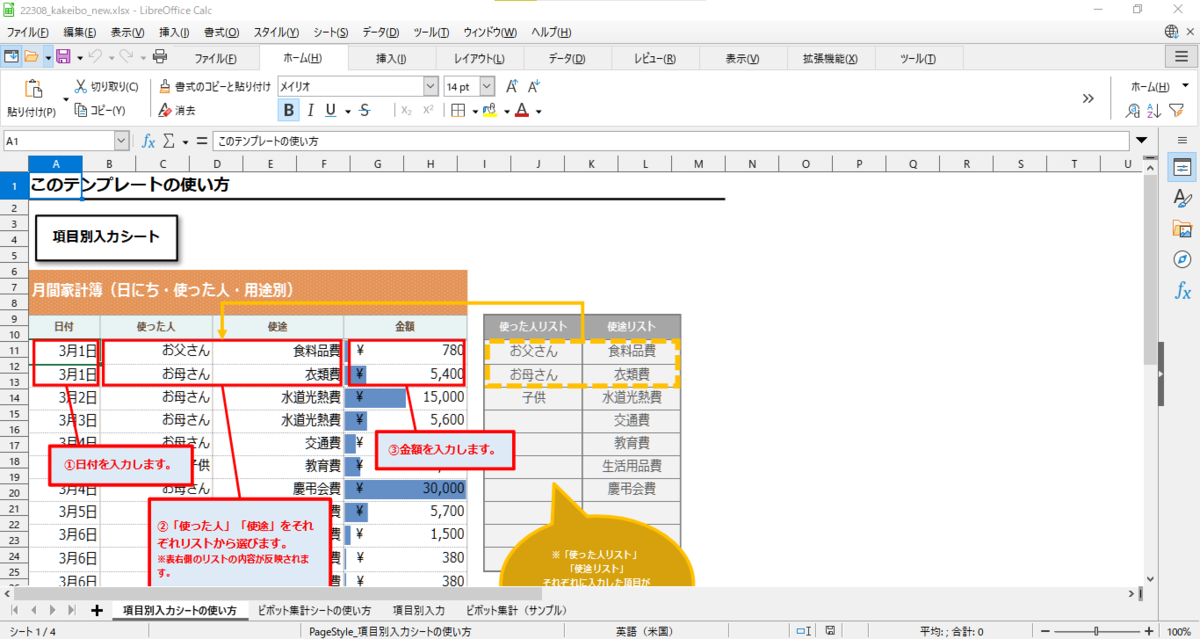Click column header G

tap(378, 163)
